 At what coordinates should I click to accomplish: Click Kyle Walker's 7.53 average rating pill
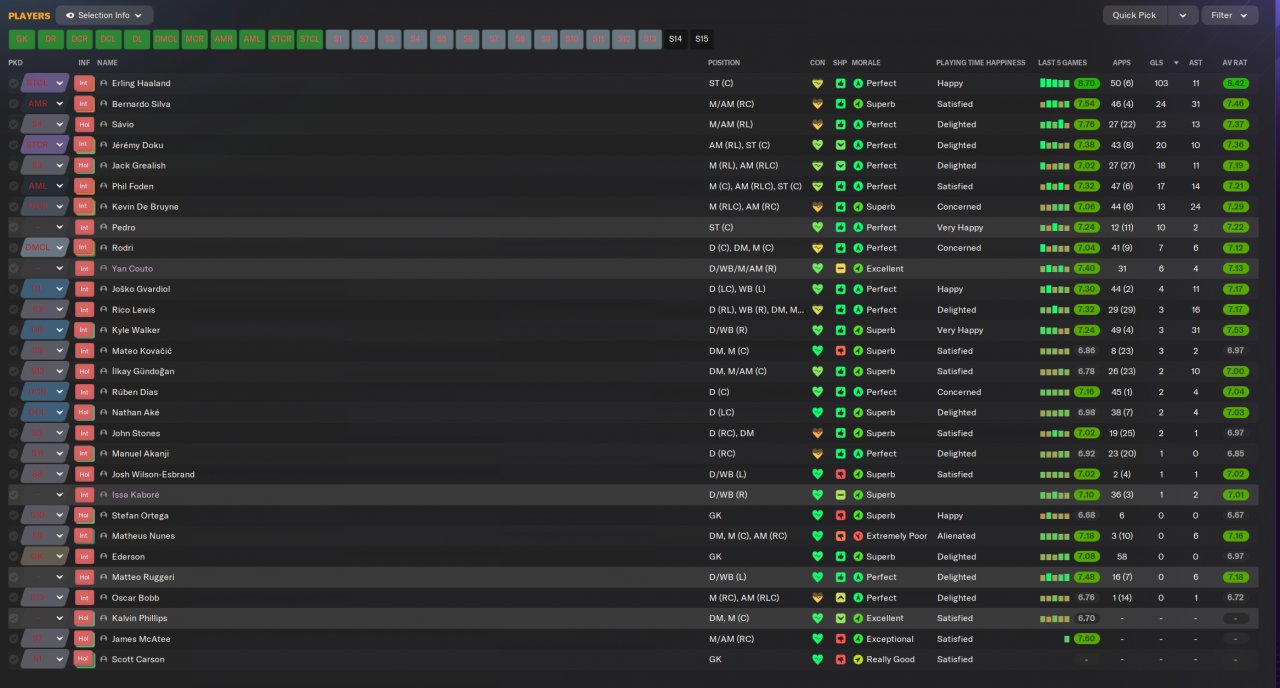(x=1235, y=330)
